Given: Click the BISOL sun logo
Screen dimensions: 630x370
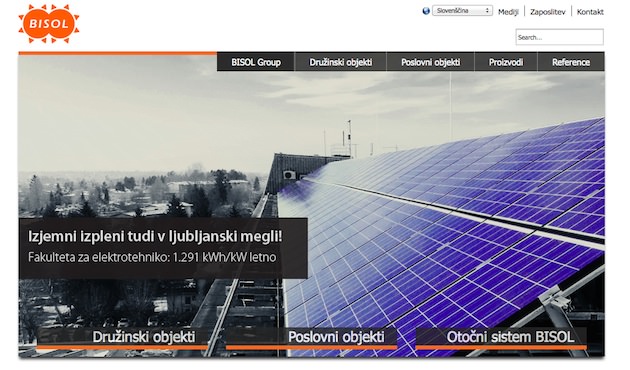Looking at the screenshot, I should point(49,24).
